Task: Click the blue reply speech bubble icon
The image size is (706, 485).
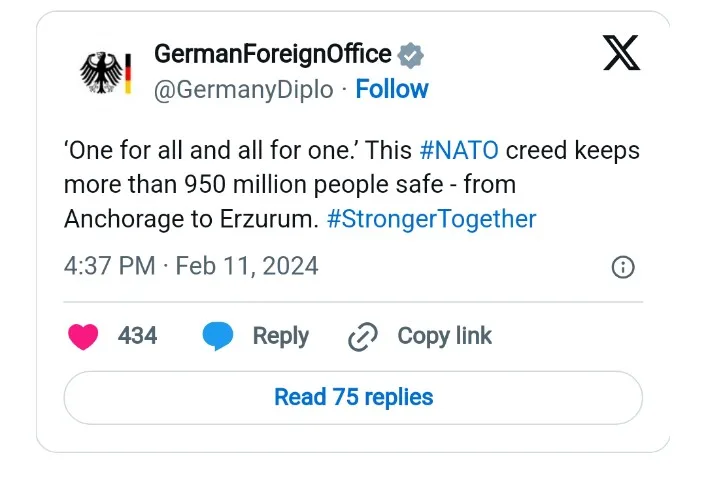Action: [x=217, y=336]
